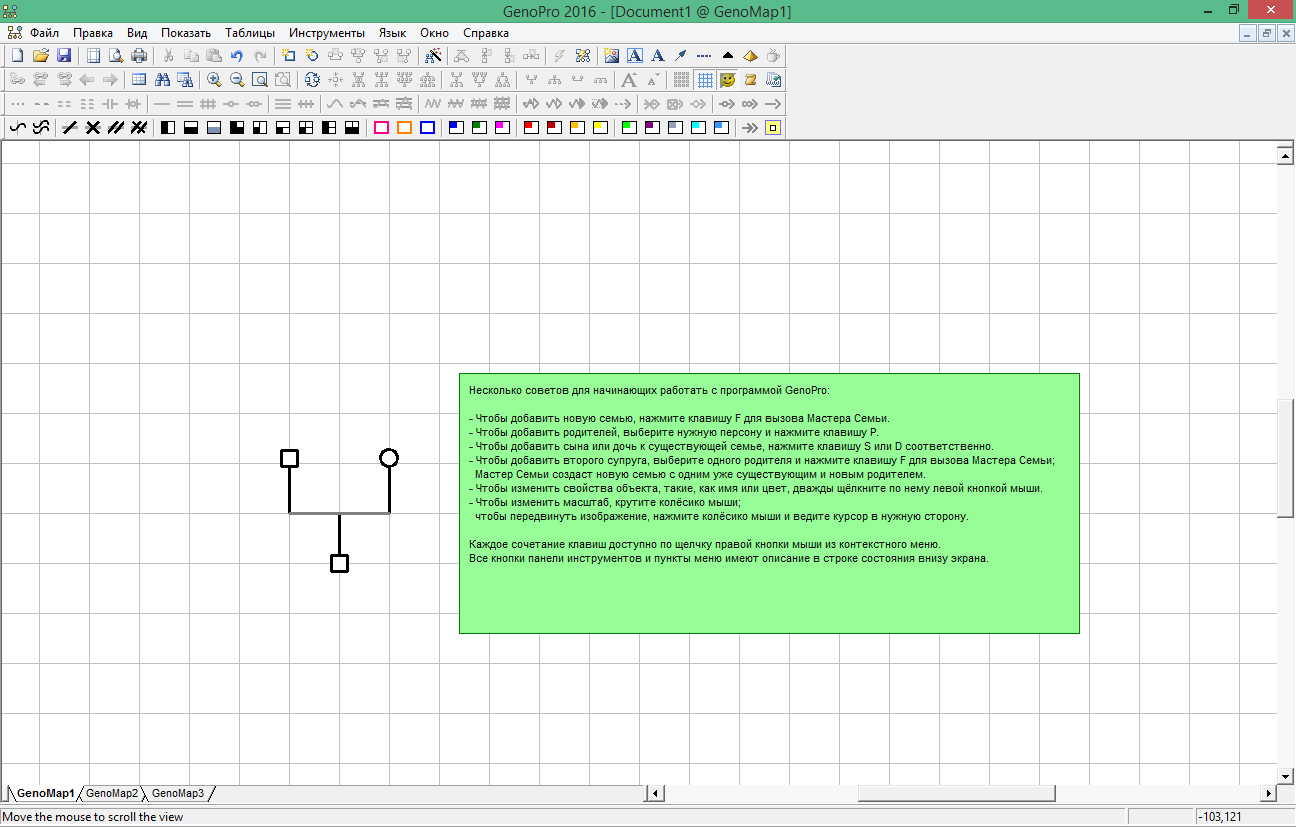
Task: Toggle the smiley face display option
Action: (x=727, y=80)
